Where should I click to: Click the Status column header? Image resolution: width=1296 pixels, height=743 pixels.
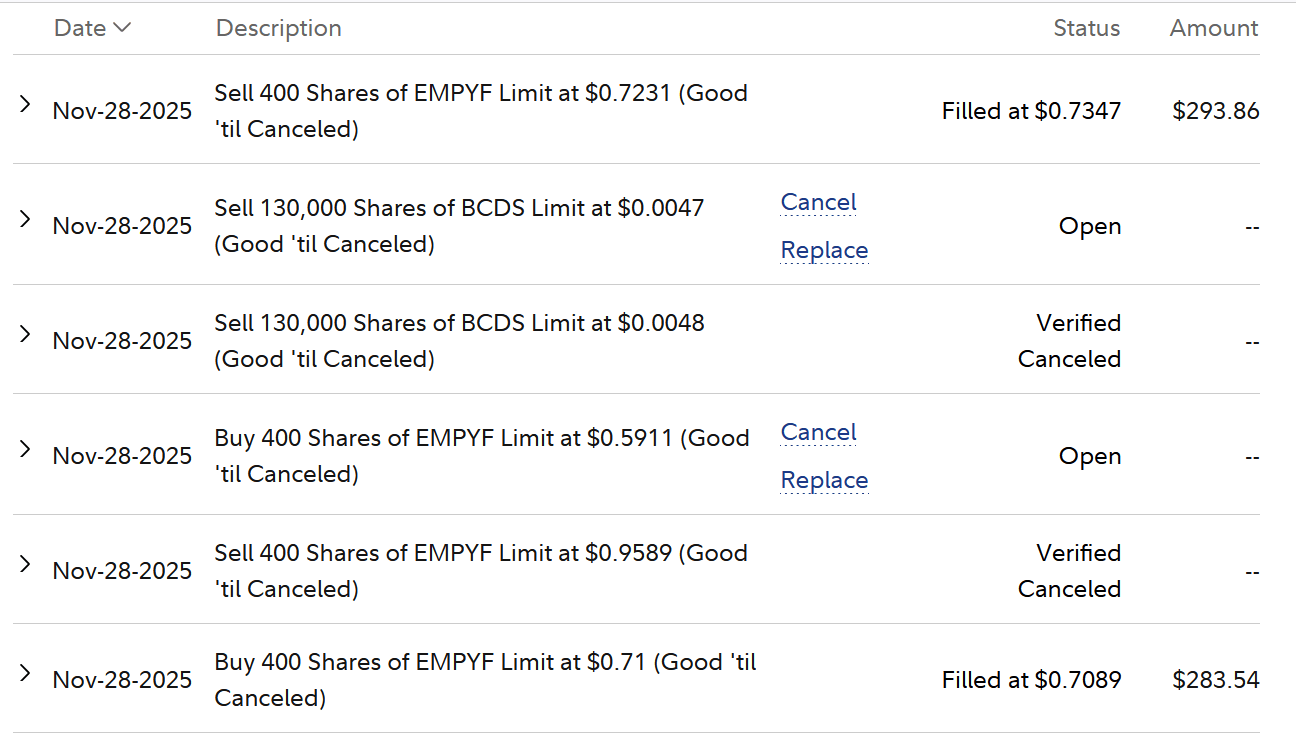[1086, 28]
